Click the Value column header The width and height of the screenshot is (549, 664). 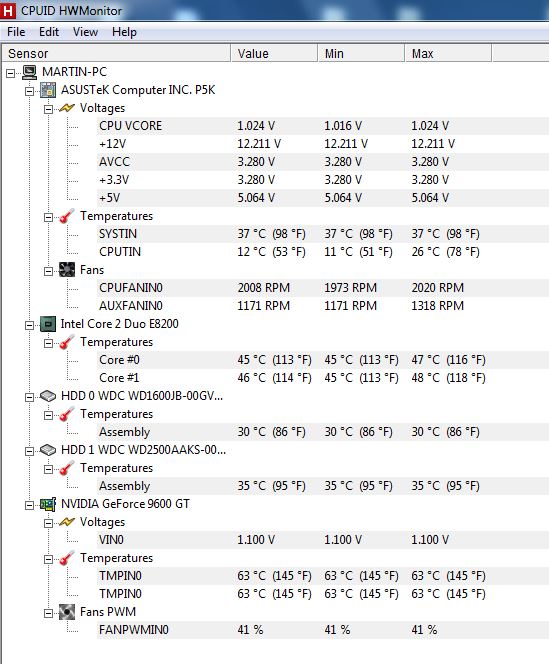coord(274,53)
